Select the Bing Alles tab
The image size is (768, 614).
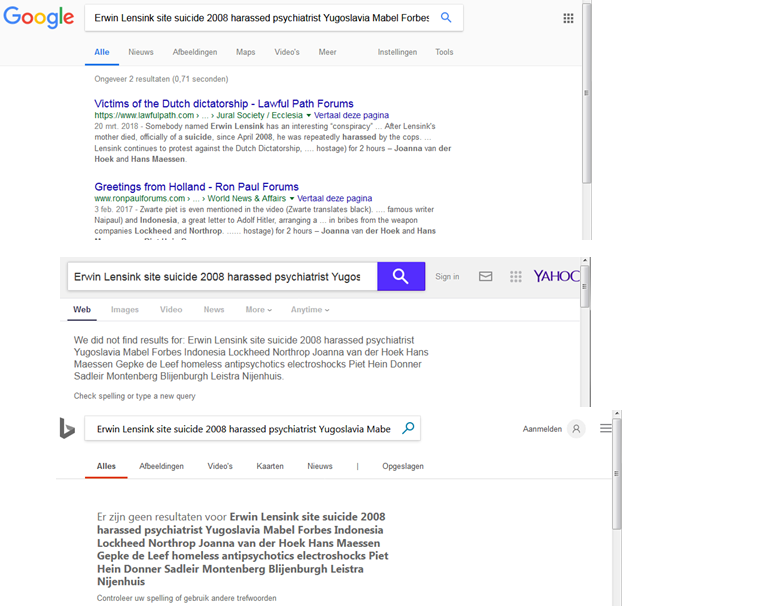pos(106,466)
